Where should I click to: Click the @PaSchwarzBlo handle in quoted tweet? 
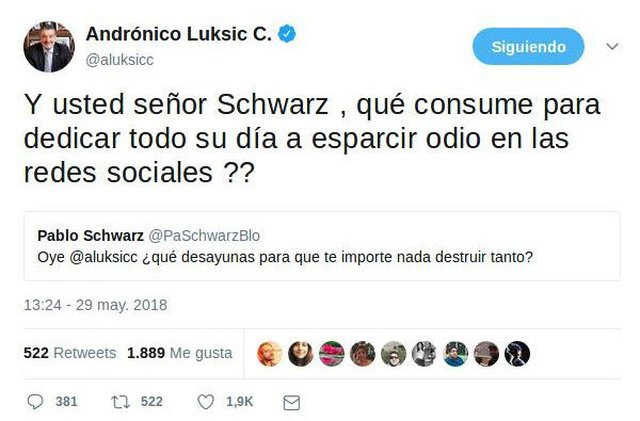(204, 236)
